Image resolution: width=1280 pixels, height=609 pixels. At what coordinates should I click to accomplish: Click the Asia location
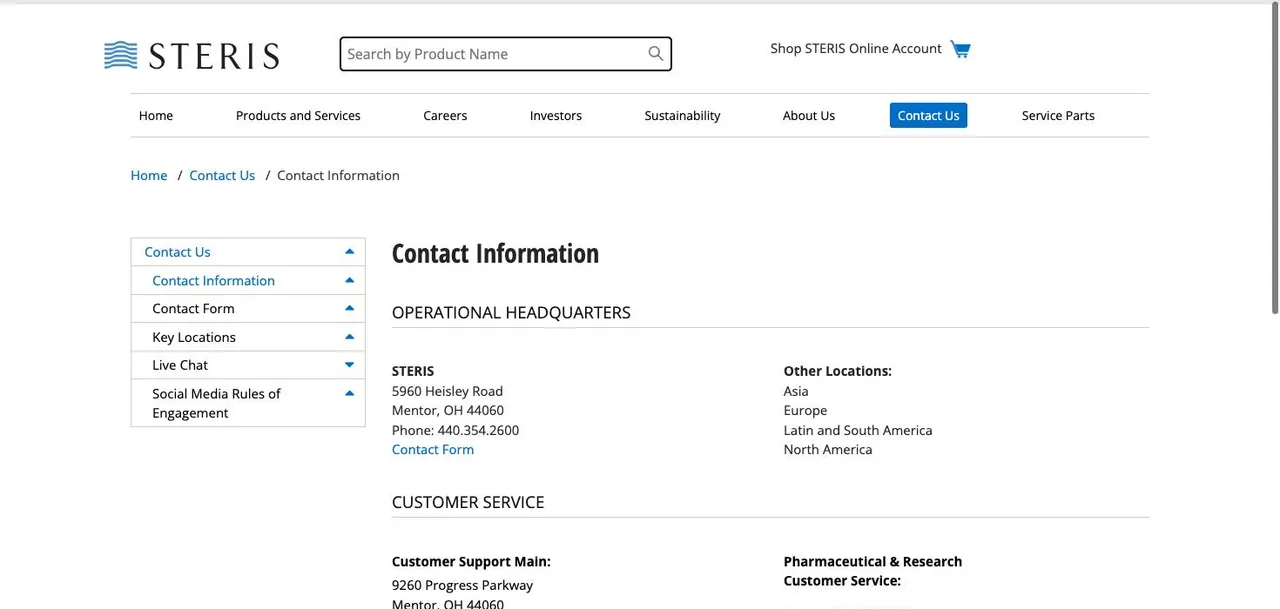[x=796, y=391]
